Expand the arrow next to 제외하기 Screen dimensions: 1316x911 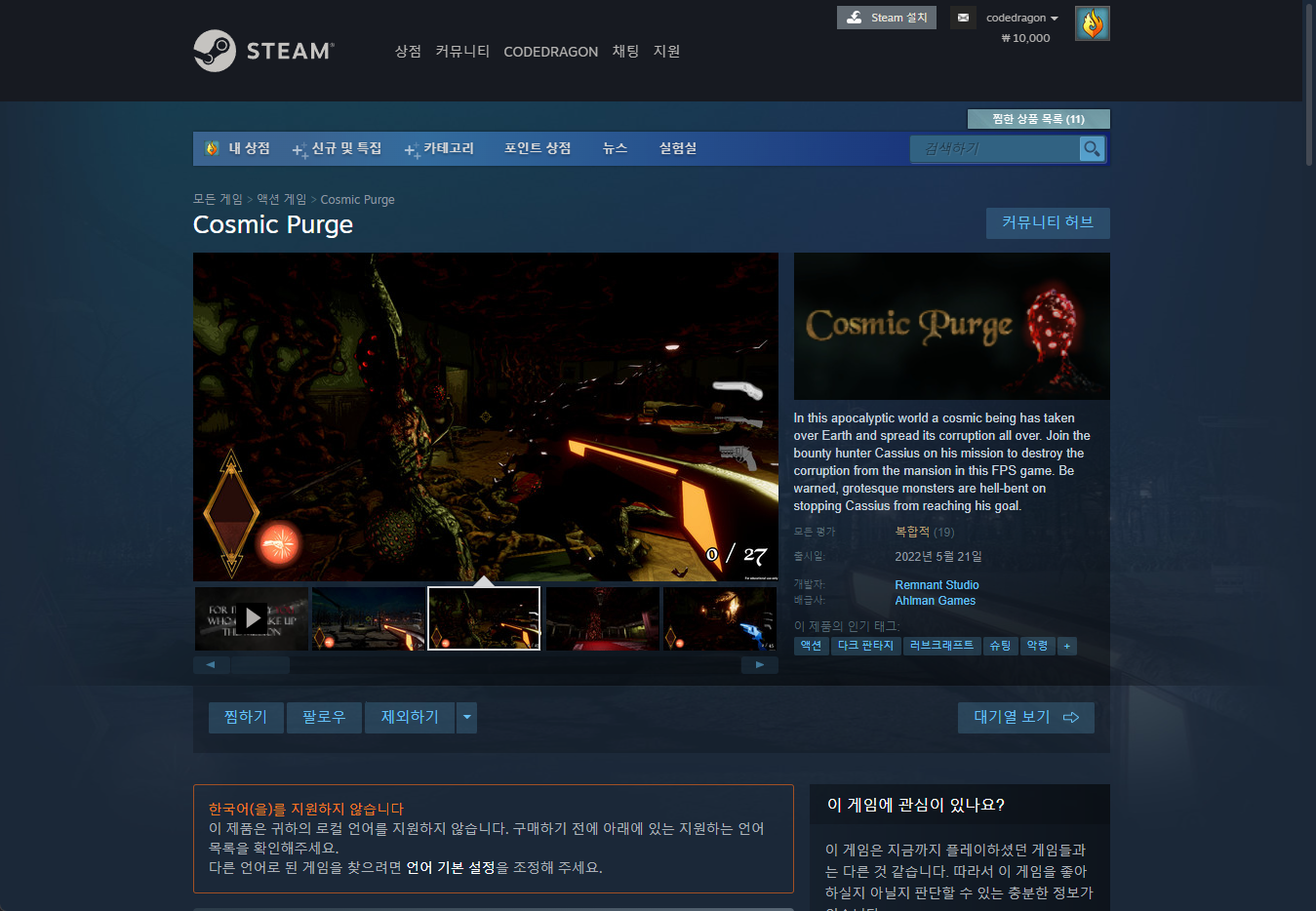466,718
